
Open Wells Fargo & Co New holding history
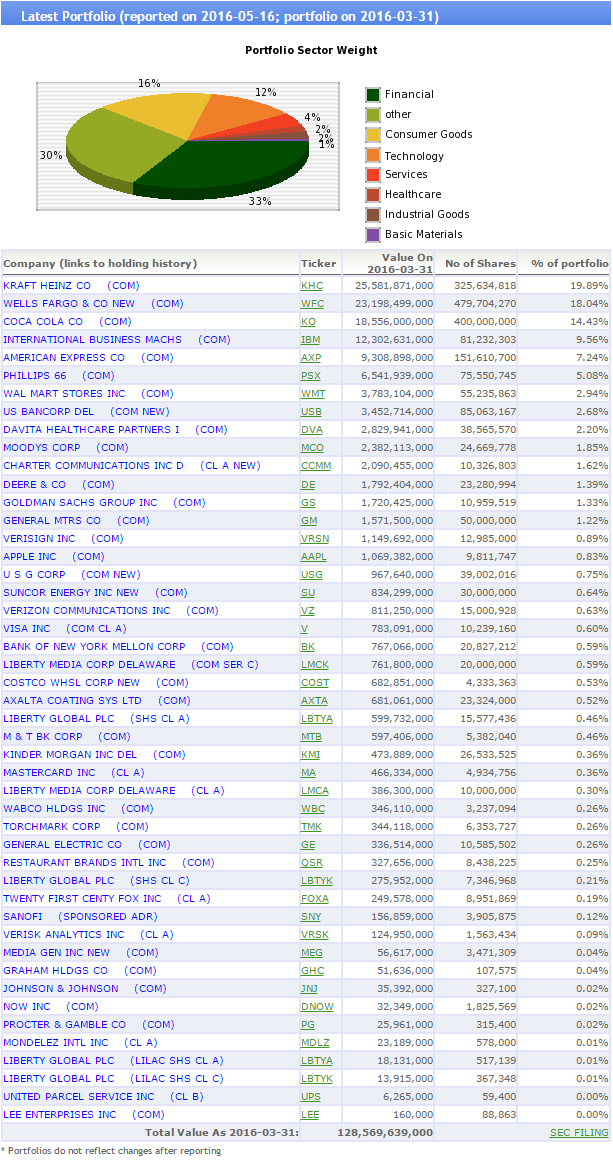click(x=93, y=304)
